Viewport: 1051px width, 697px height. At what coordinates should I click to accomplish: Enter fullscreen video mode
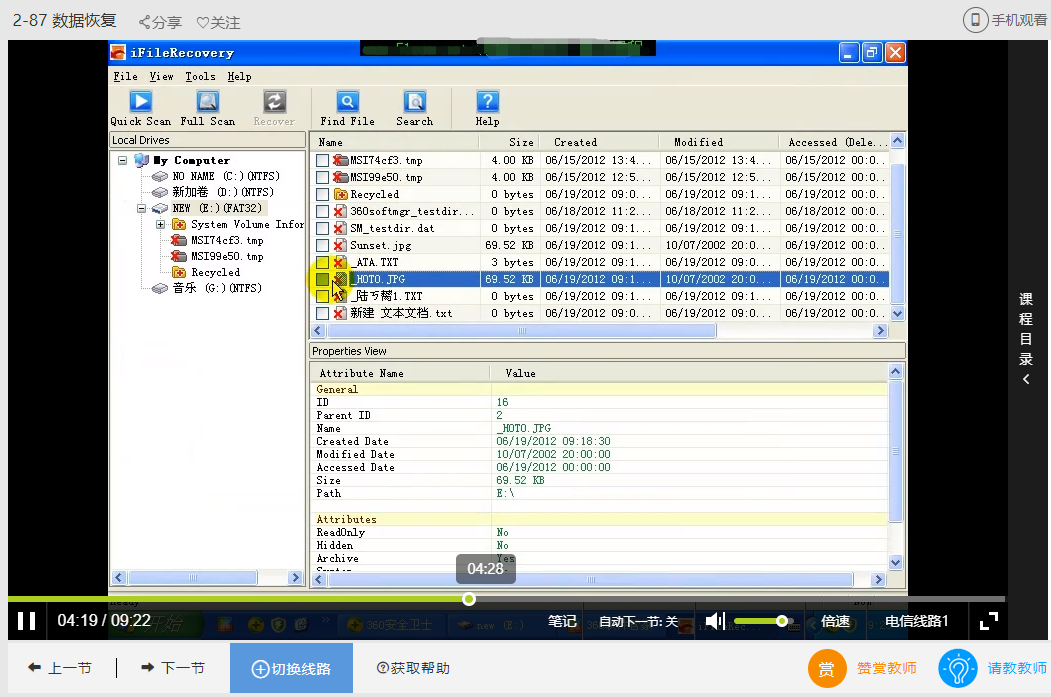[x=989, y=621]
